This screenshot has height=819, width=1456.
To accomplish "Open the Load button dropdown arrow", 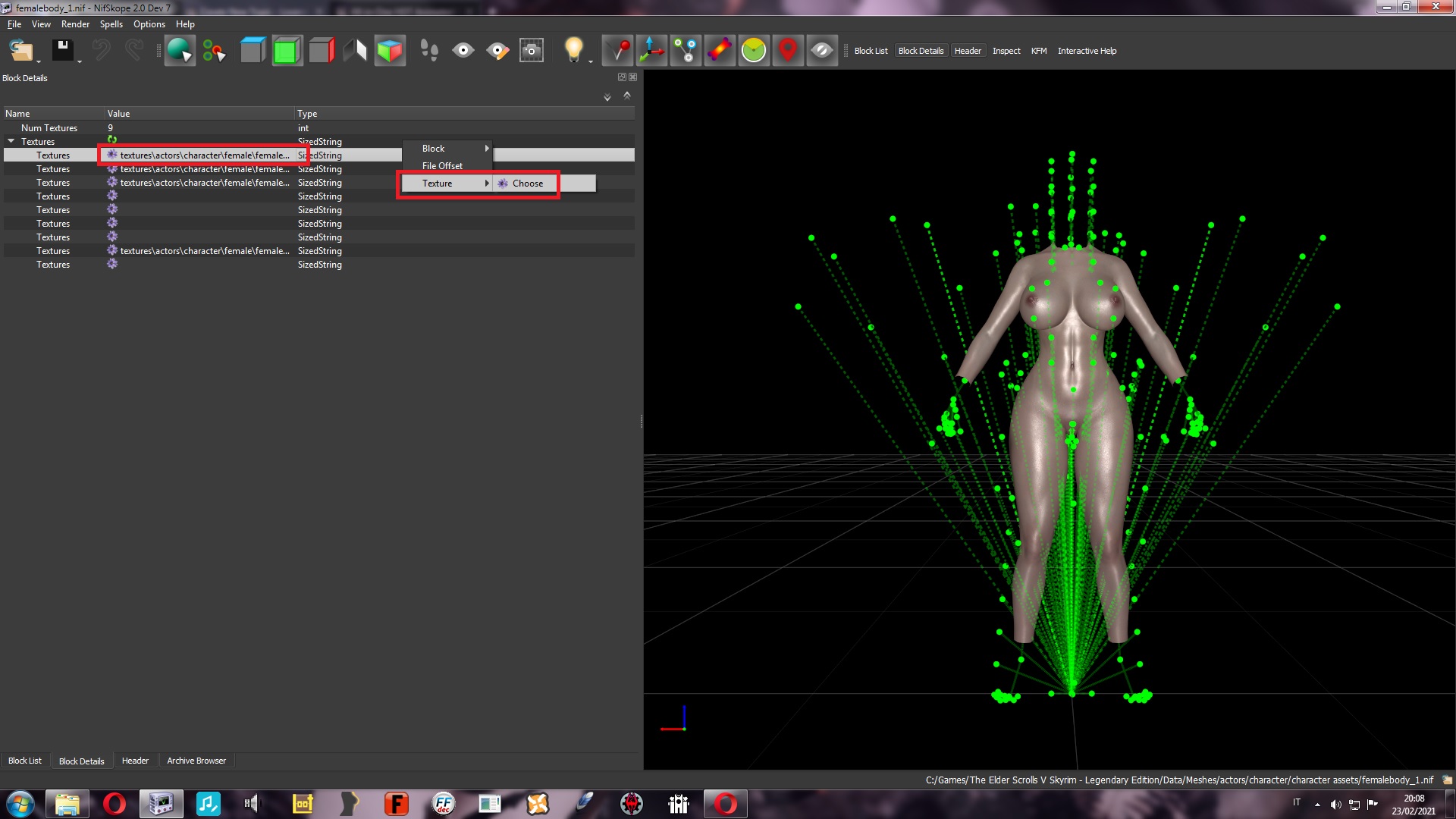I will (38, 62).
